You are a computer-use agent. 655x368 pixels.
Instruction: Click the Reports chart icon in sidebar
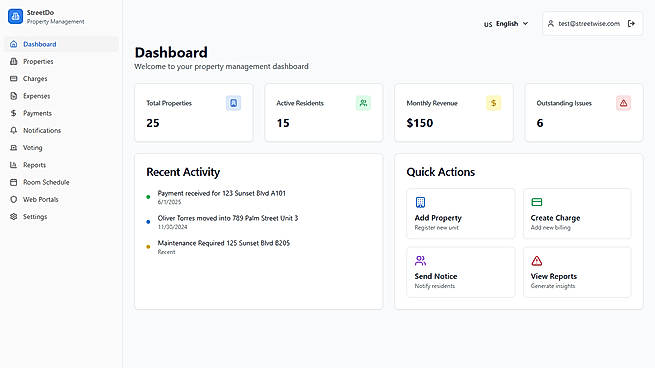point(14,165)
